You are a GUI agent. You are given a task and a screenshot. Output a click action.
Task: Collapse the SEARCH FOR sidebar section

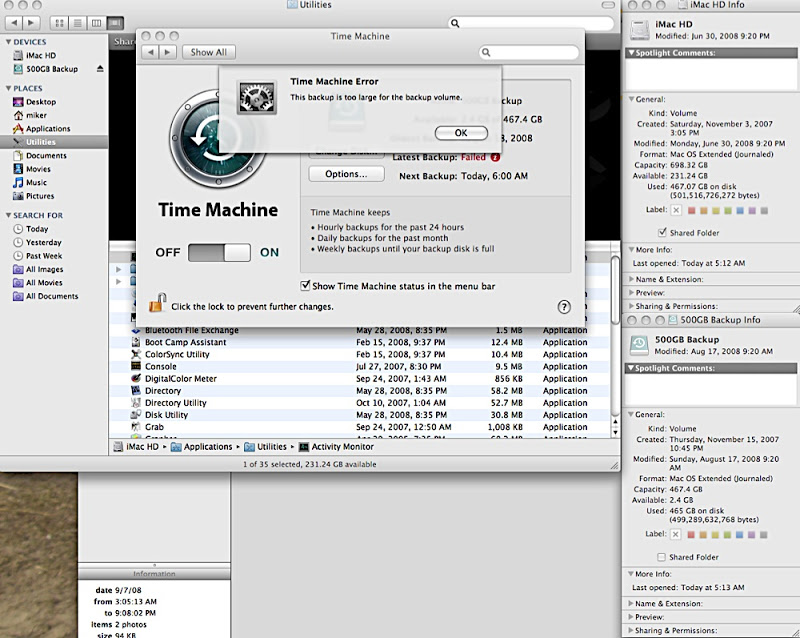click(8, 215)
